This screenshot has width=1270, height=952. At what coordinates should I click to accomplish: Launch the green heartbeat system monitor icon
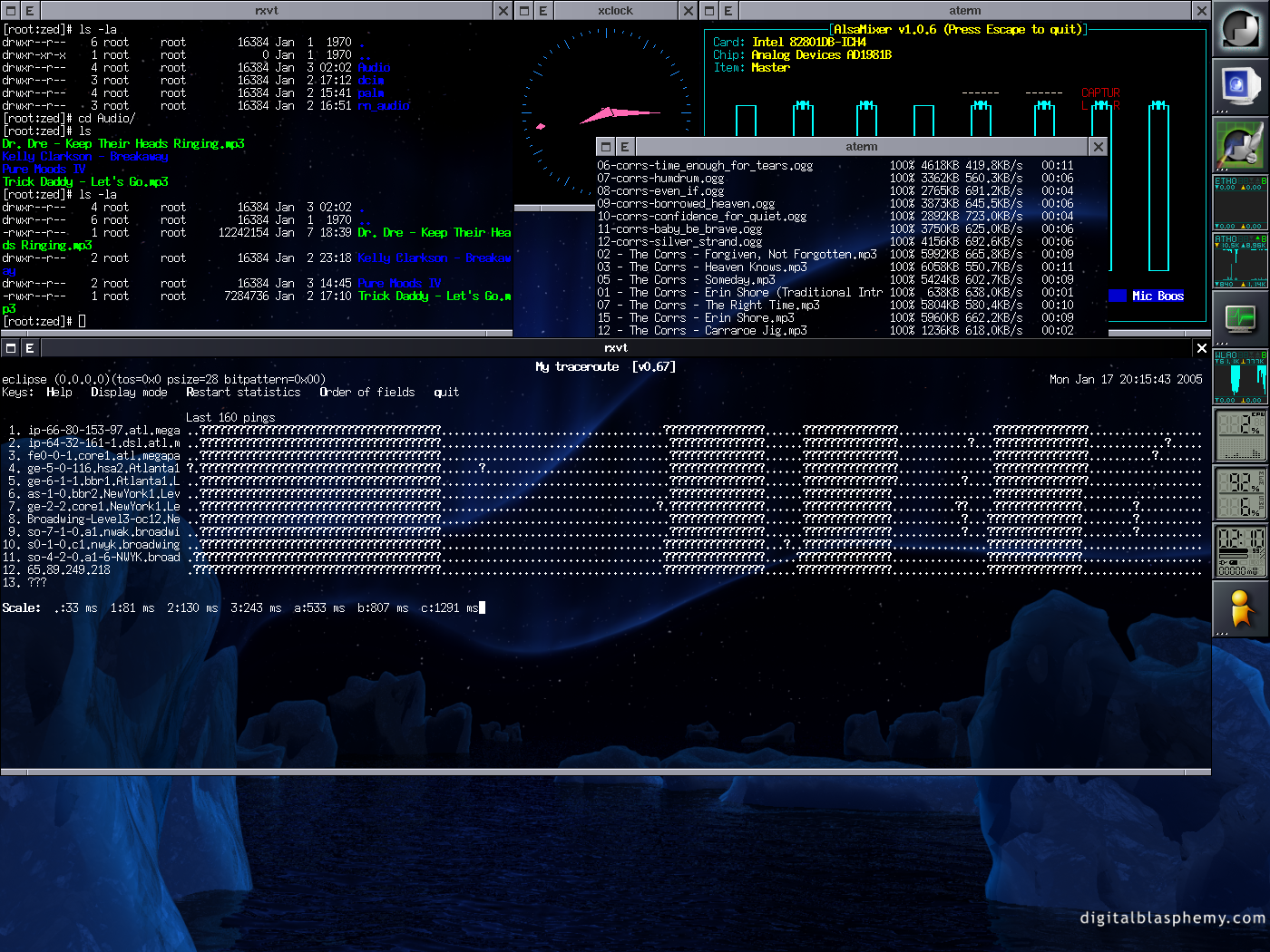[1240, 318]
